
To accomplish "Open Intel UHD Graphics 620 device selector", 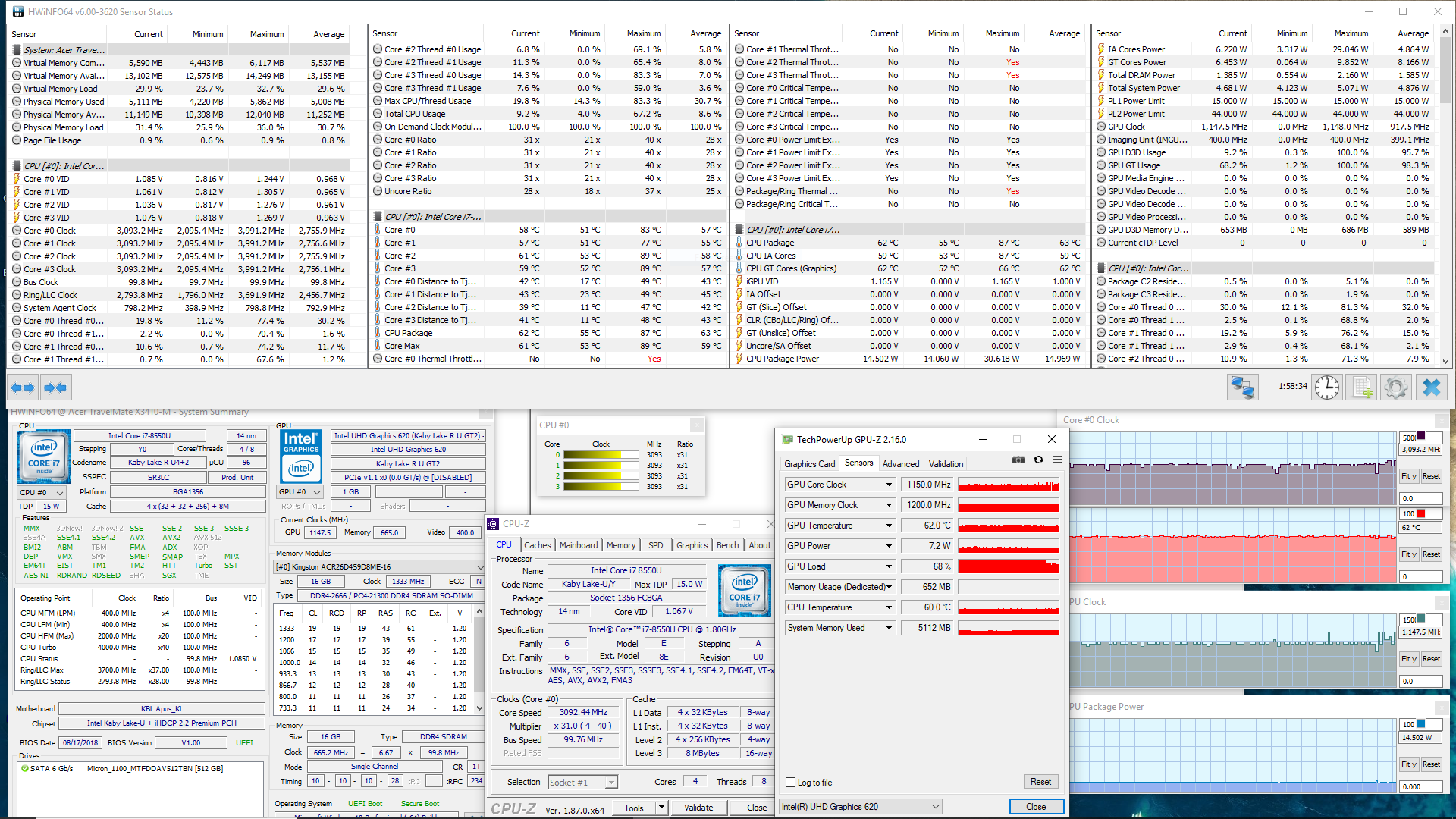I will click(860, 807).
